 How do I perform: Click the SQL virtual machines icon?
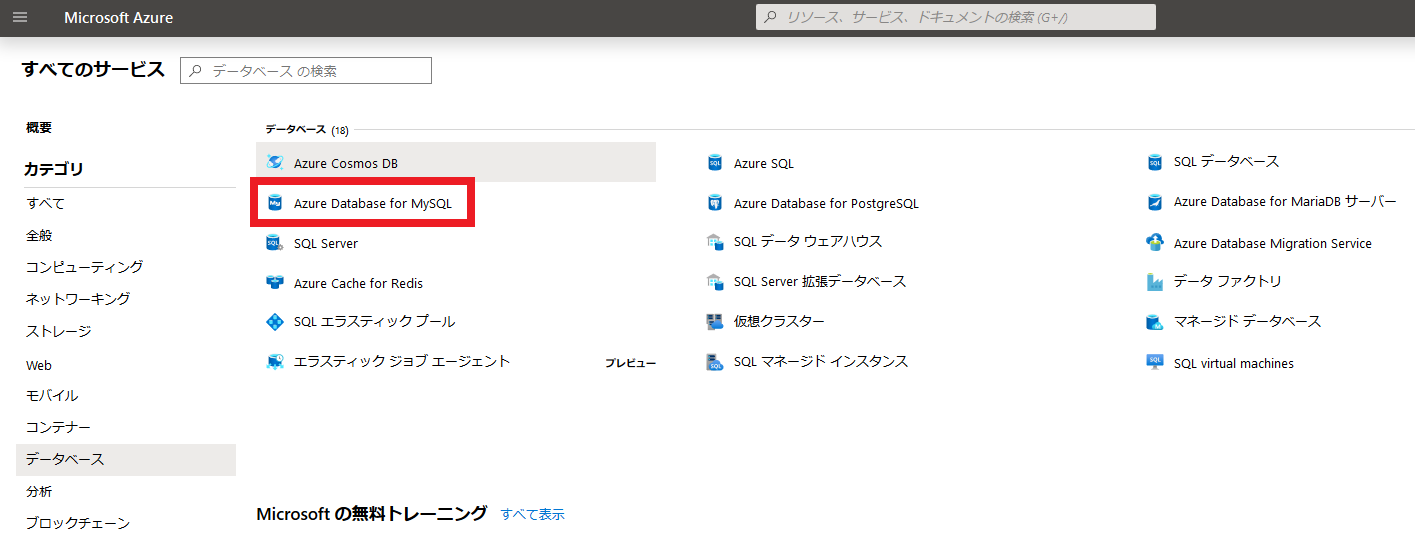click(x=1155, y=363)
